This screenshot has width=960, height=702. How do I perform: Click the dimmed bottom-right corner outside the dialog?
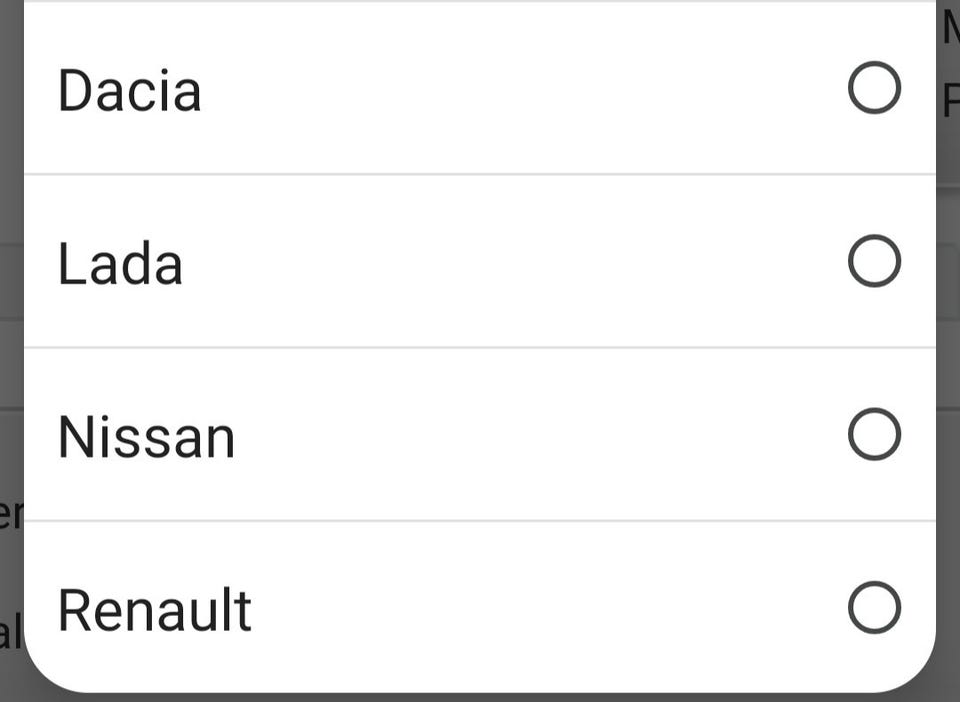pyautogui.click(x=950, y=692)
